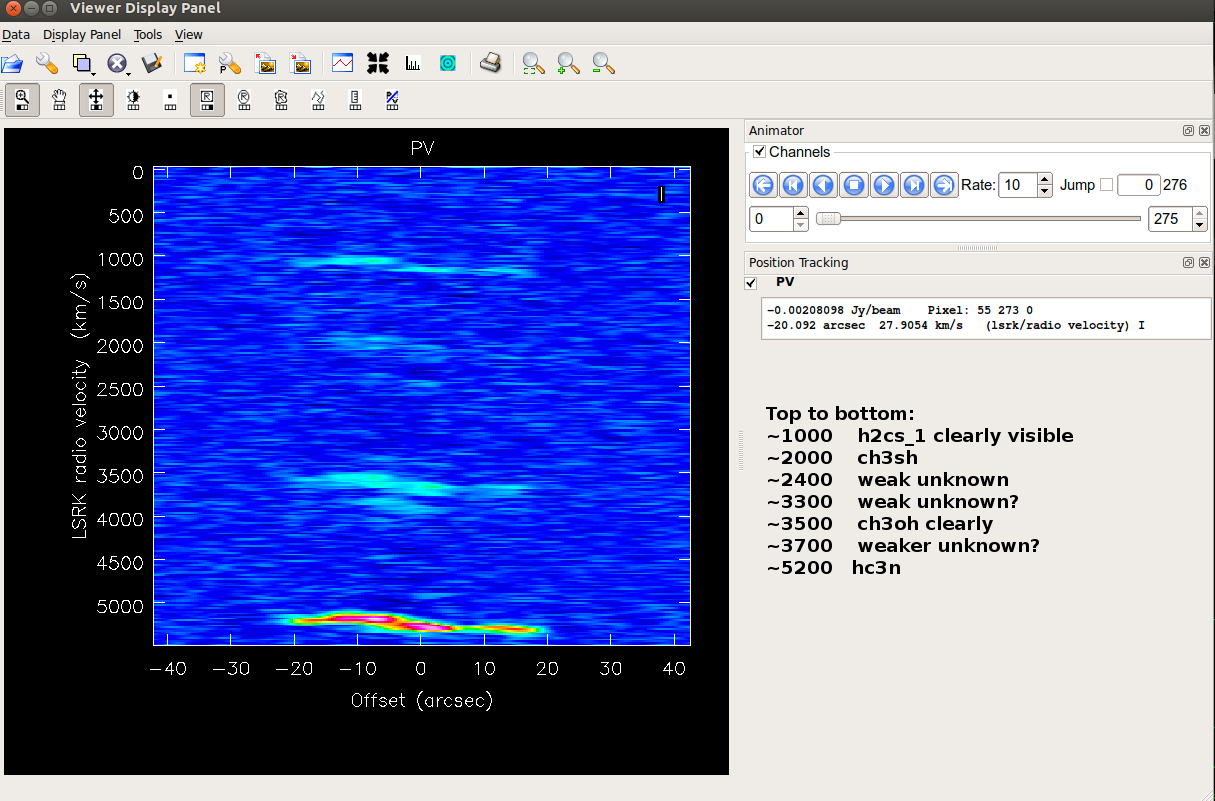Toggle the PV checkbox in Position Tracking
Image resolution: width=1215 pixels, height=801 pixels.
point(751,284)
